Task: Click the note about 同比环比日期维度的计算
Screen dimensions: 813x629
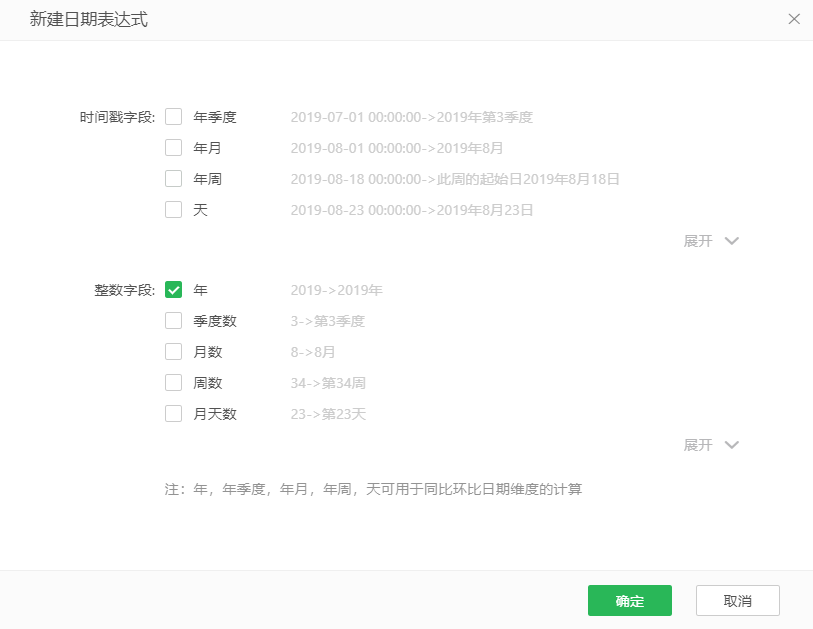Action: coord(373,489)
